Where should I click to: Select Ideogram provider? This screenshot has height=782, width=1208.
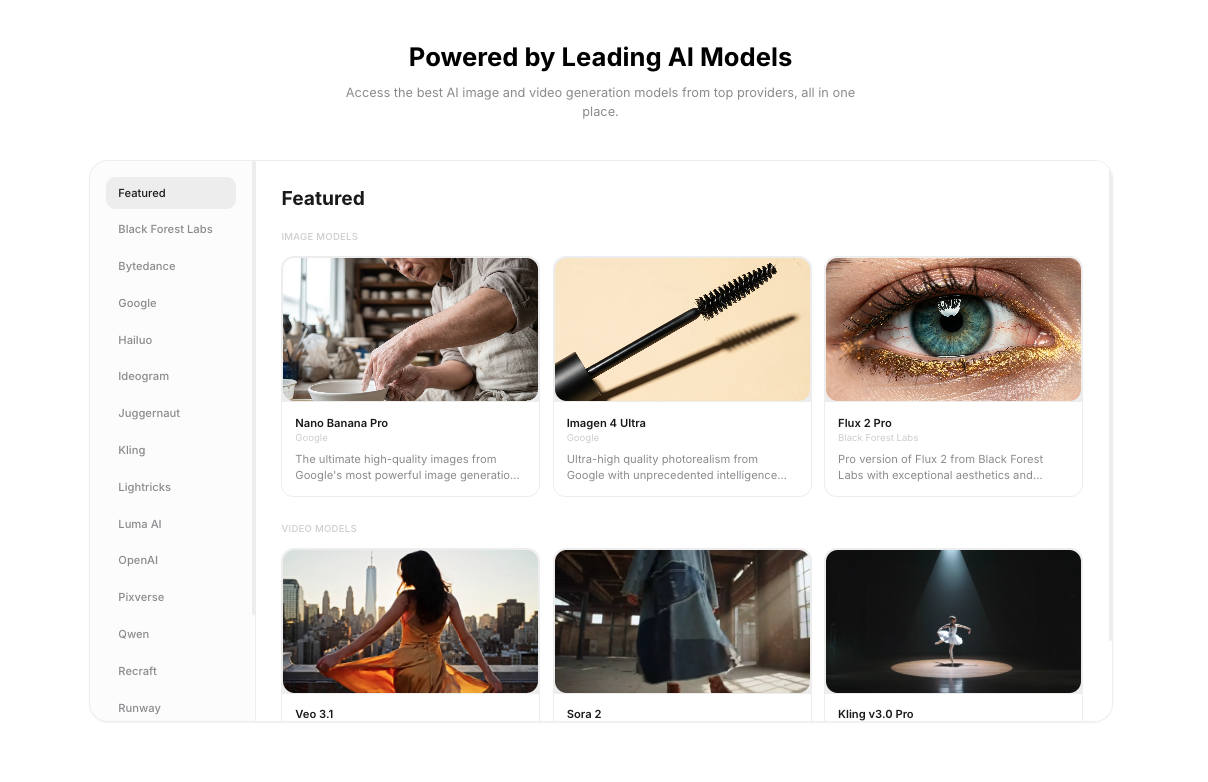tap(171, 376)
